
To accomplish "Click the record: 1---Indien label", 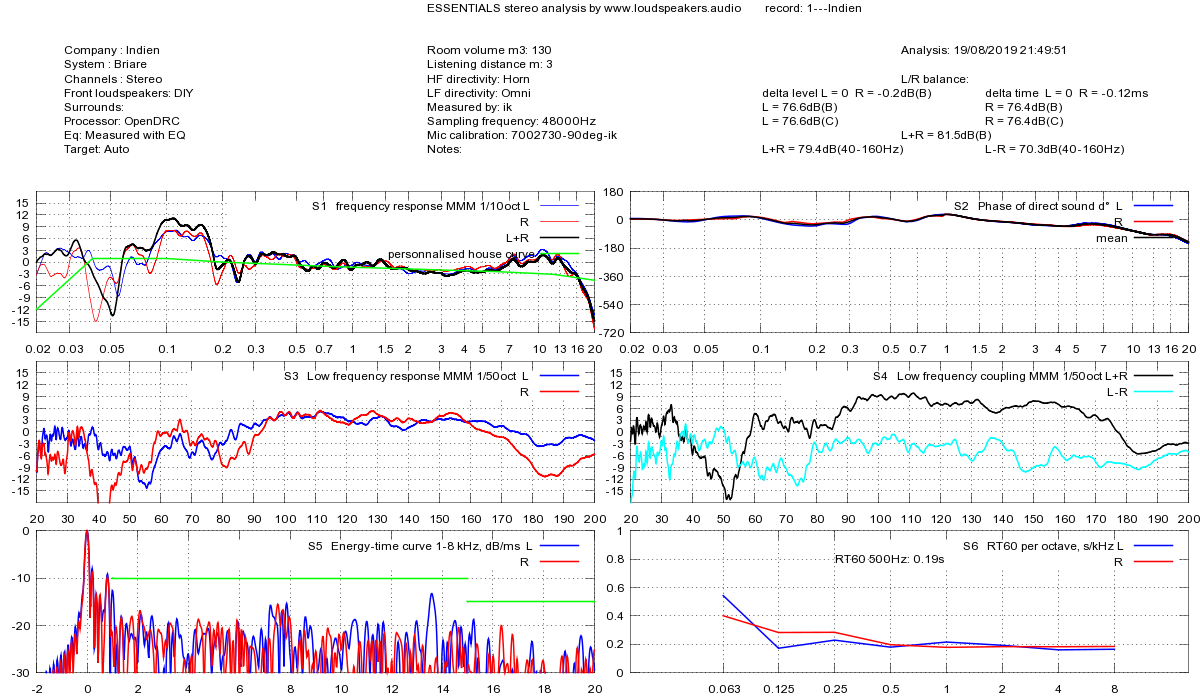I will point(812,8).
